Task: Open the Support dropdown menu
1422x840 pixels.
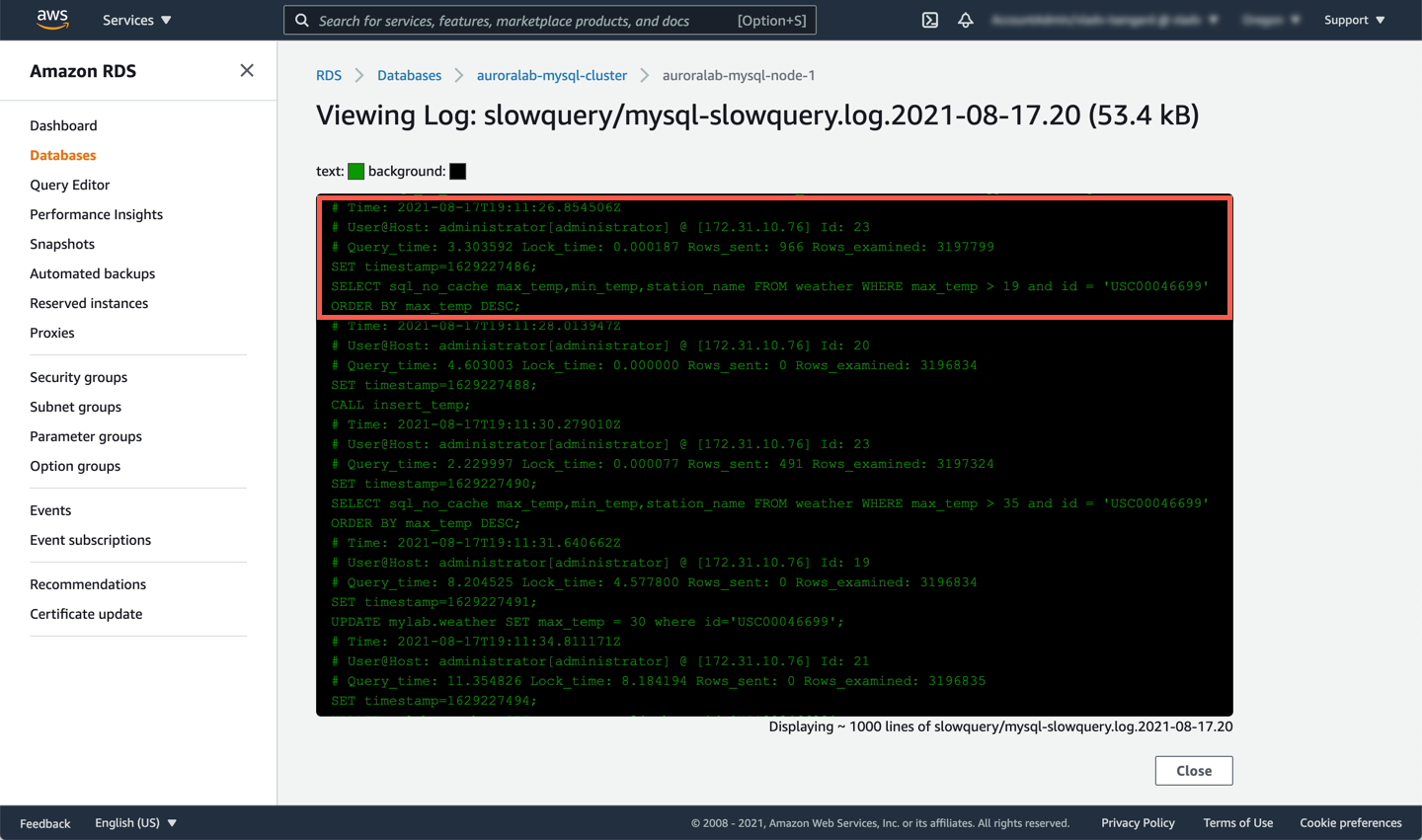Action: [x=1354, y=20]
